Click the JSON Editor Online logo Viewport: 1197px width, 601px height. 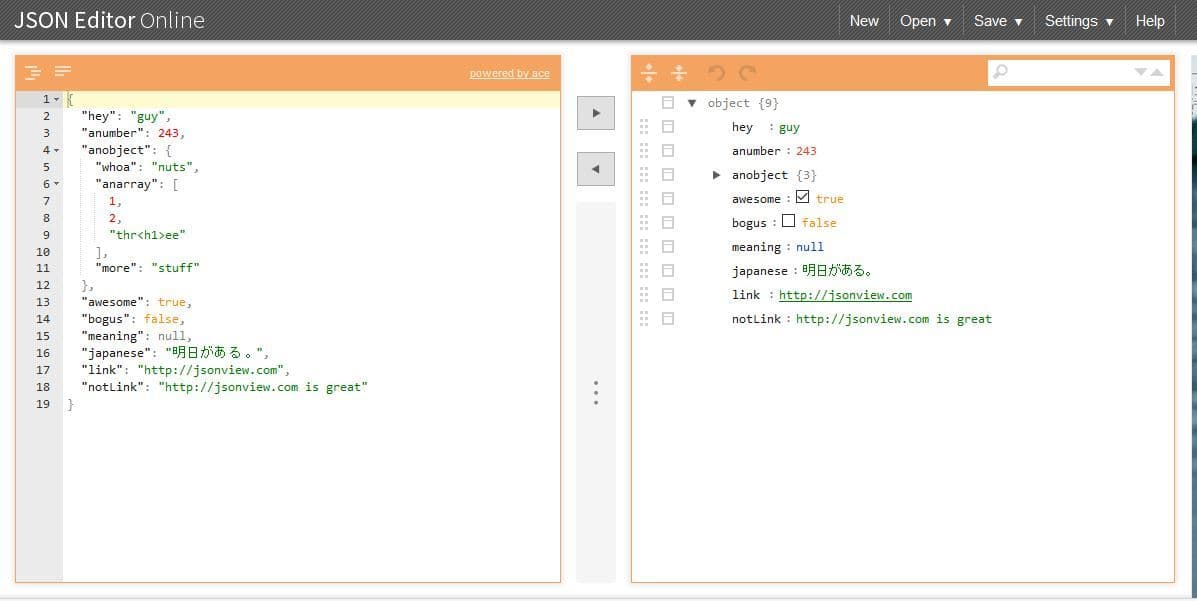[109, 21]
